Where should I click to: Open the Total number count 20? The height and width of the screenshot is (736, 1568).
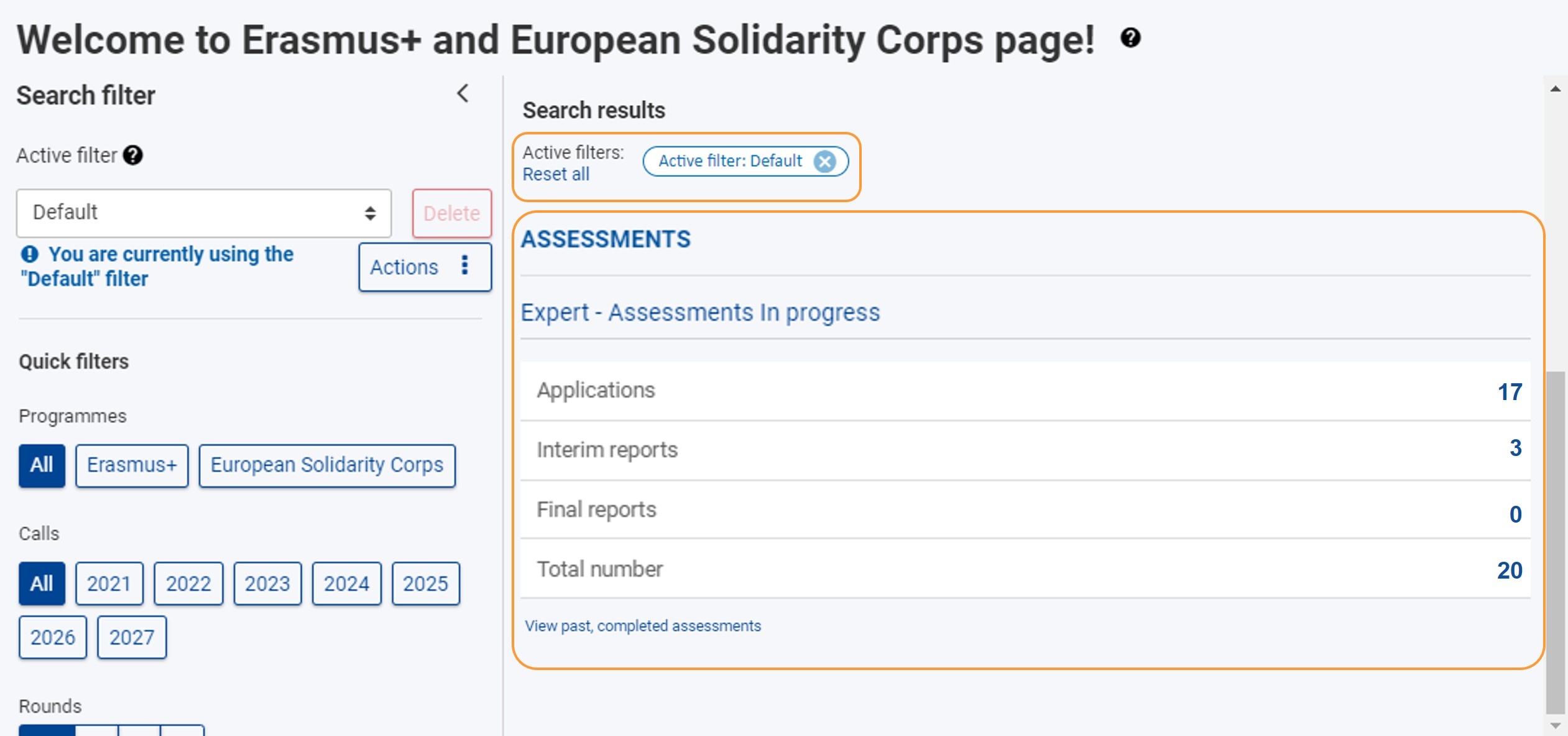pos(1510,570)
